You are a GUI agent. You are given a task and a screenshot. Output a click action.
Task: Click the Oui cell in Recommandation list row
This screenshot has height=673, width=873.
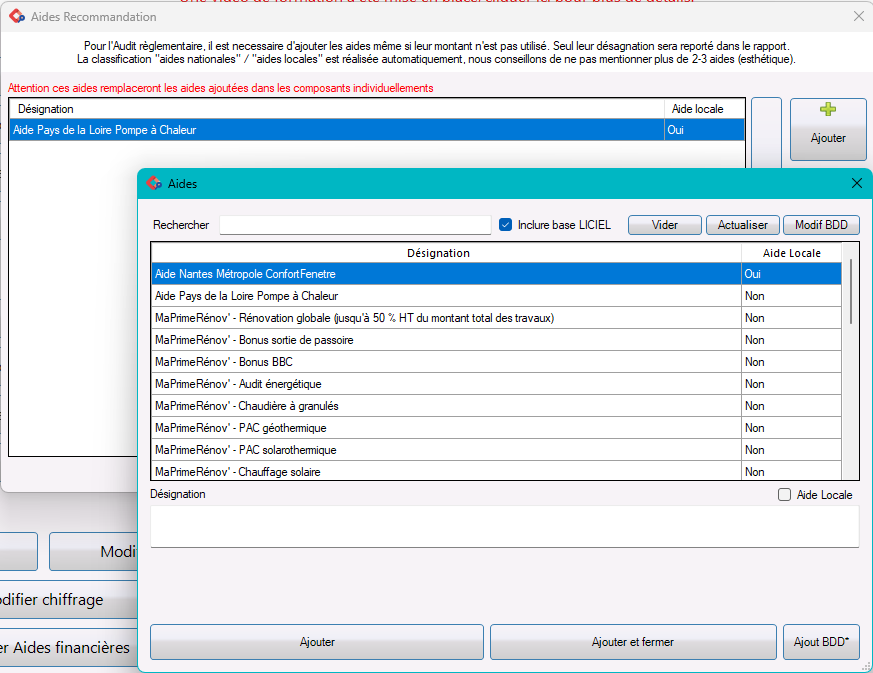point(704,130)
